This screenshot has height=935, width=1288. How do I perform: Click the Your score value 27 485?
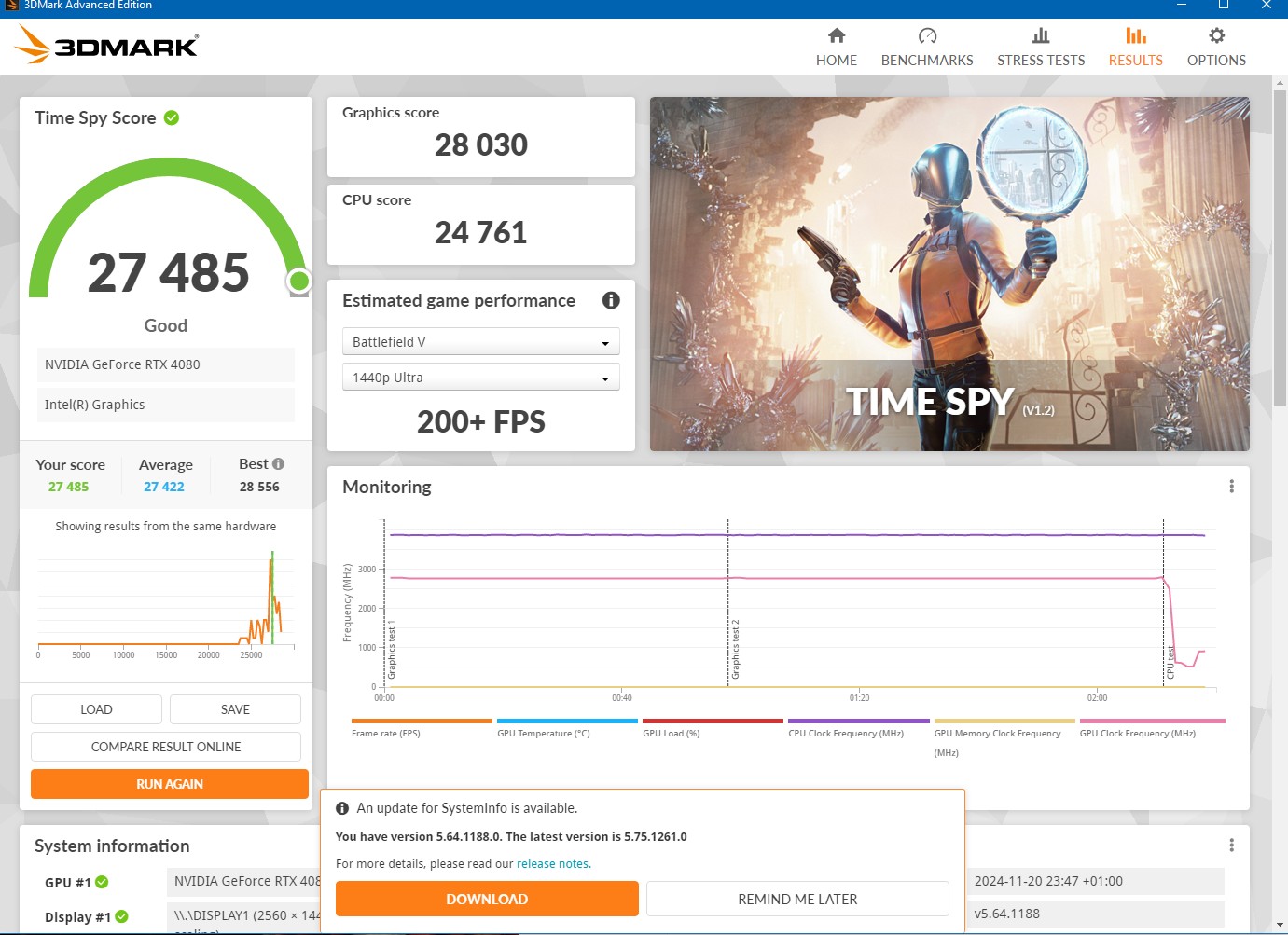[69, 487]
